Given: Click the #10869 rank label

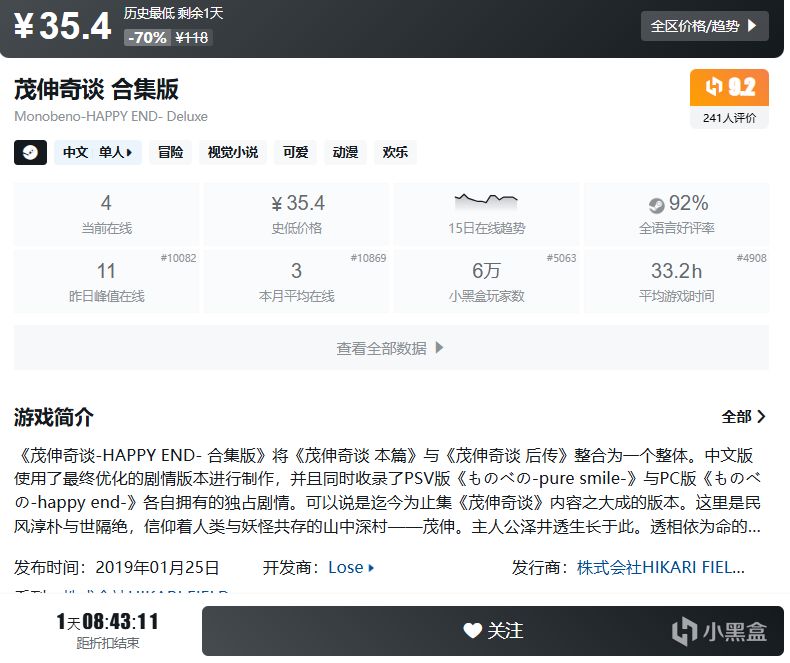Looking at the screenshot, I should pos(368,258).
